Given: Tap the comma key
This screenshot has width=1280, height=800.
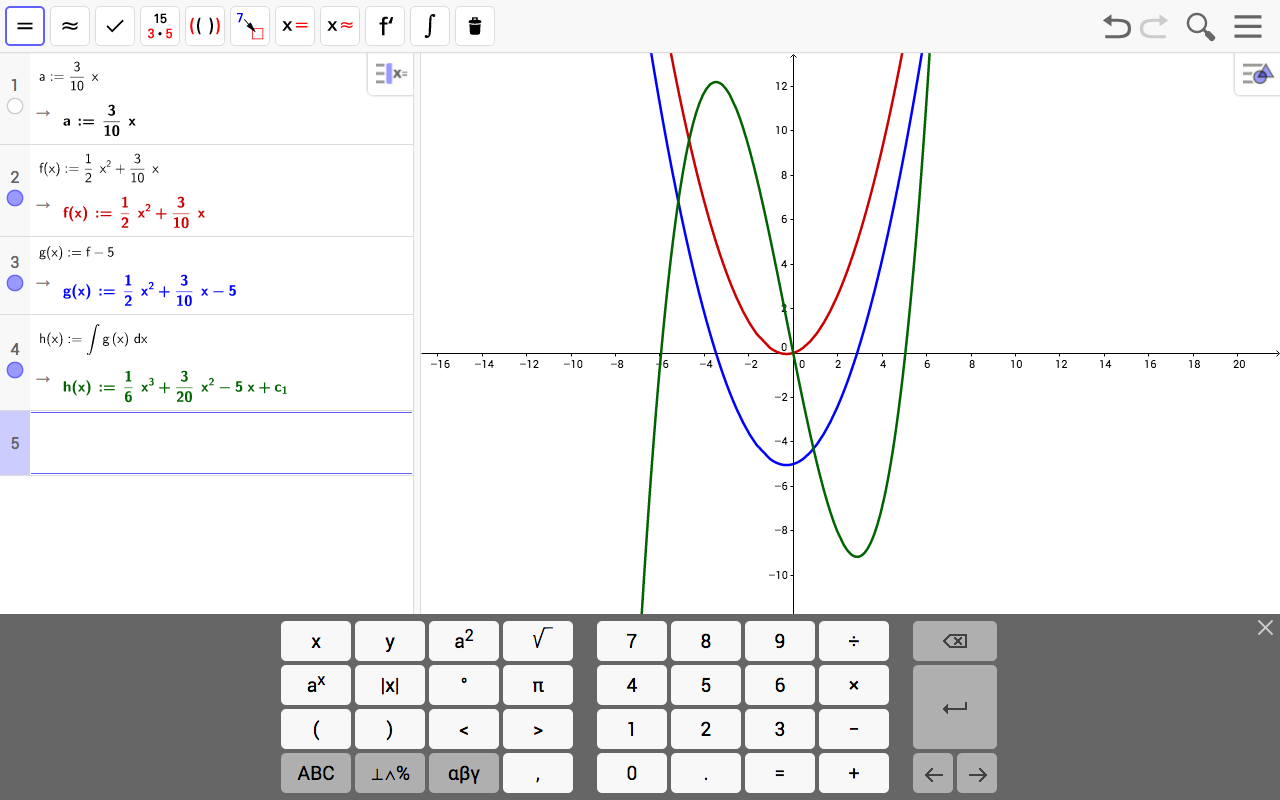Looking at the screenshot, I should (538, 773).
